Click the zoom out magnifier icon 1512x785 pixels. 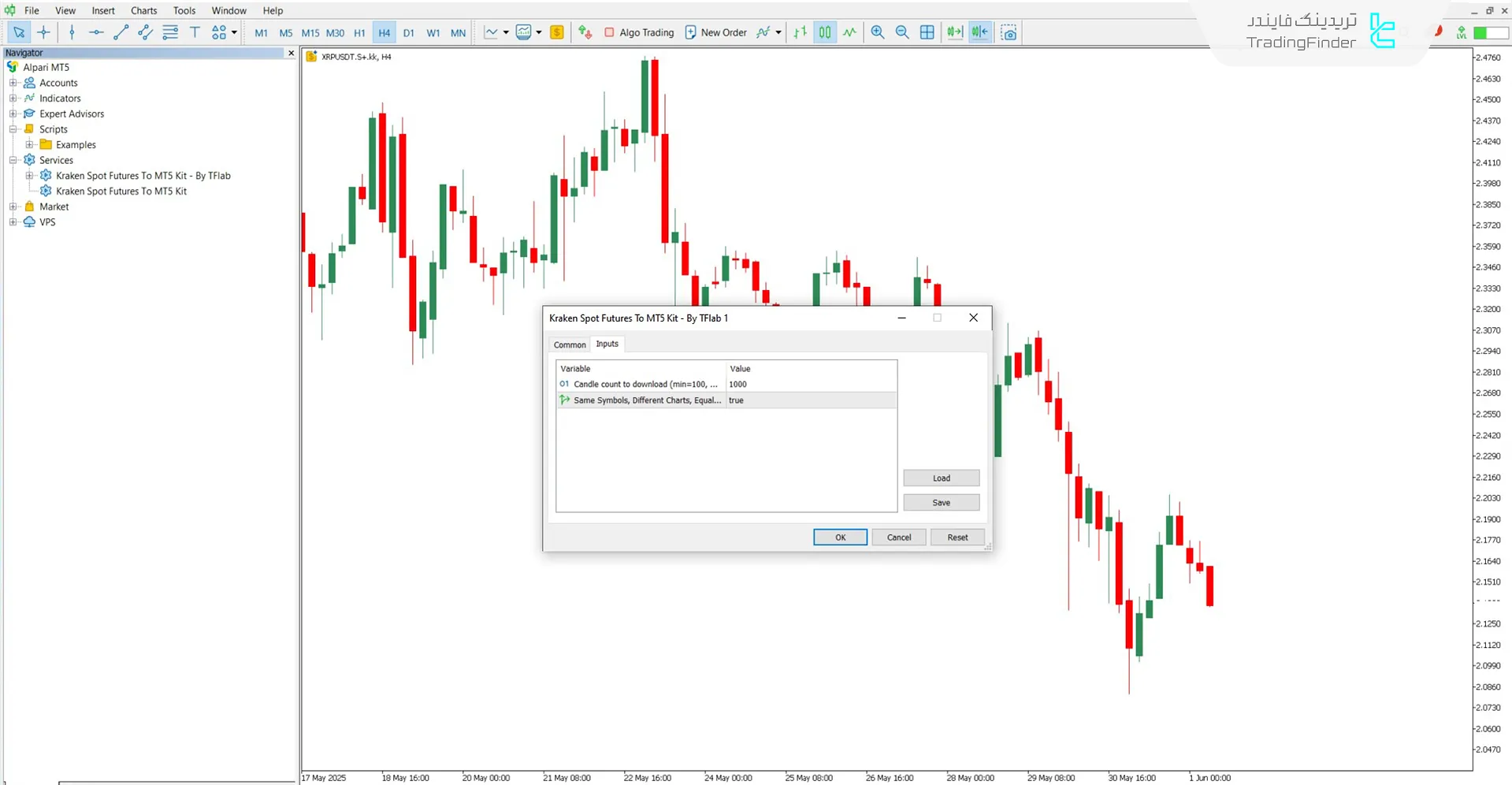coord(902,32)
